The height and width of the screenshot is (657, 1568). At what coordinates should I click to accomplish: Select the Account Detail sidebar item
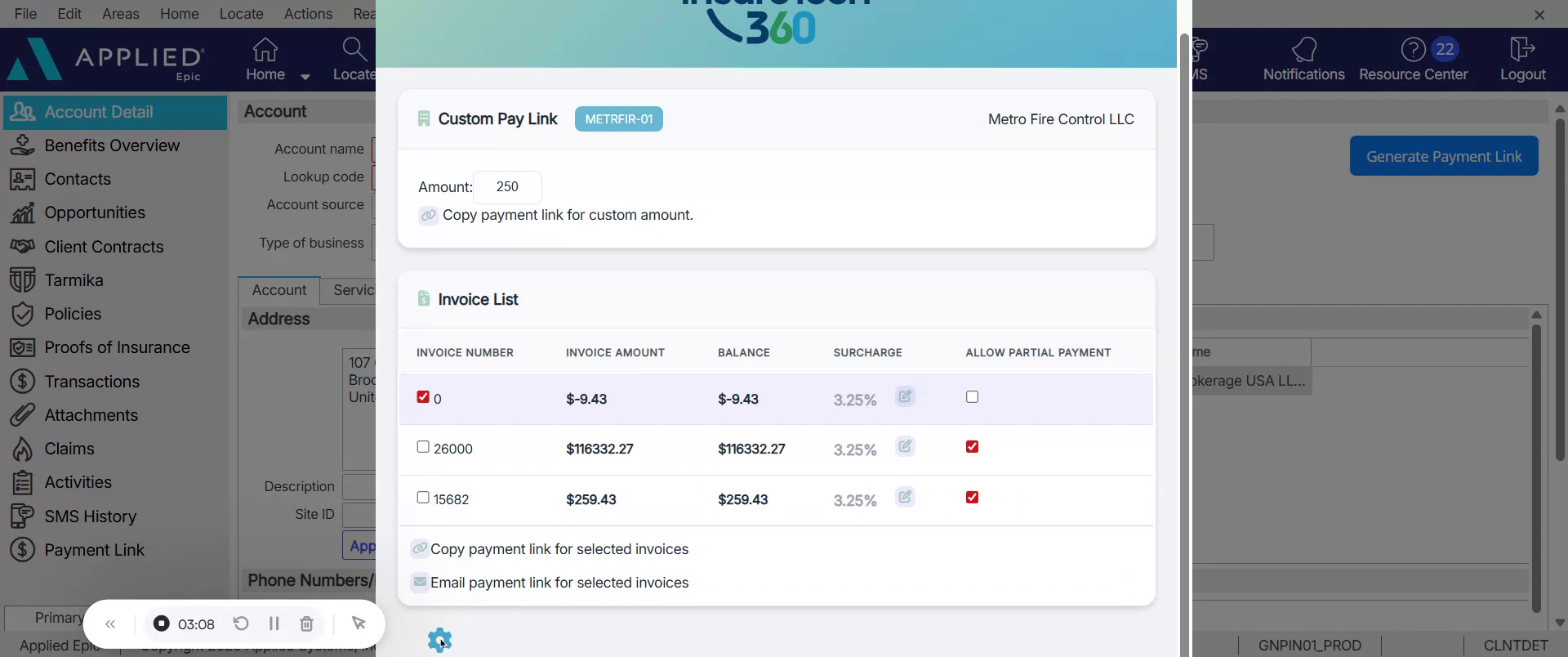(x=115, y=112)
